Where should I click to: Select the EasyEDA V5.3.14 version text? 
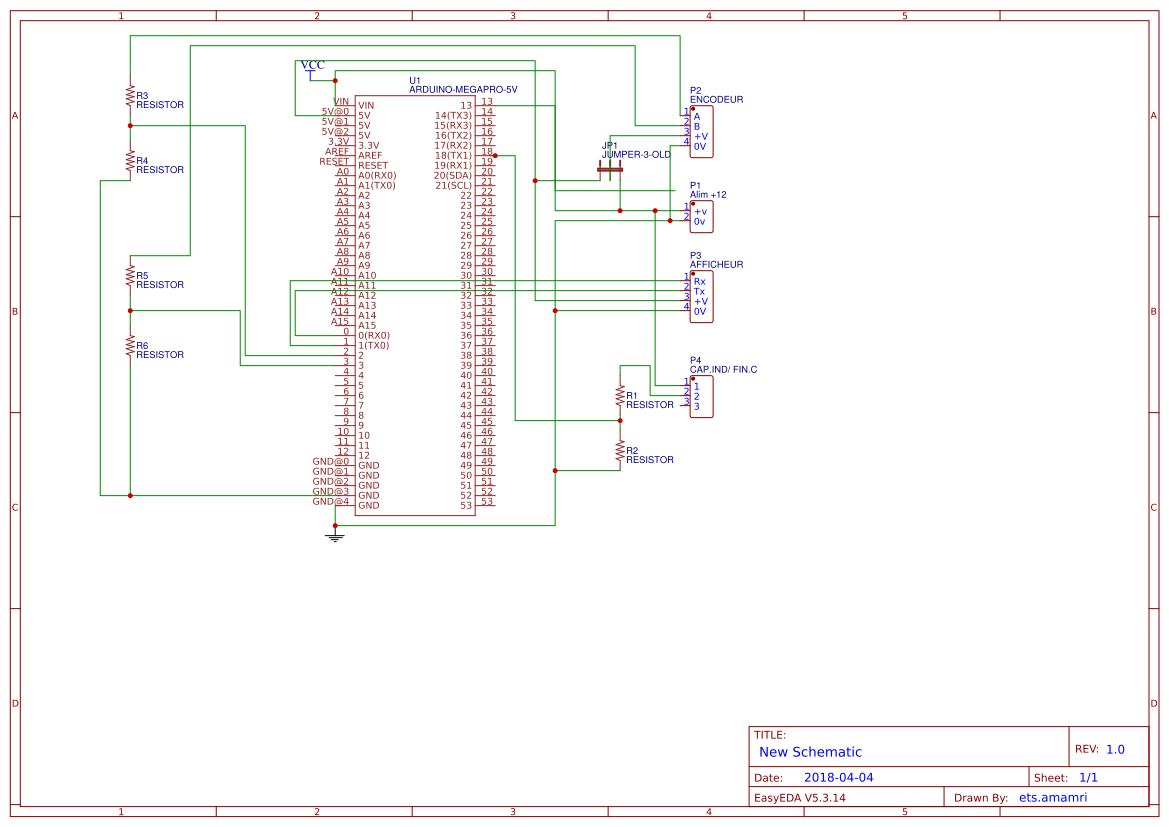point(800,798)
